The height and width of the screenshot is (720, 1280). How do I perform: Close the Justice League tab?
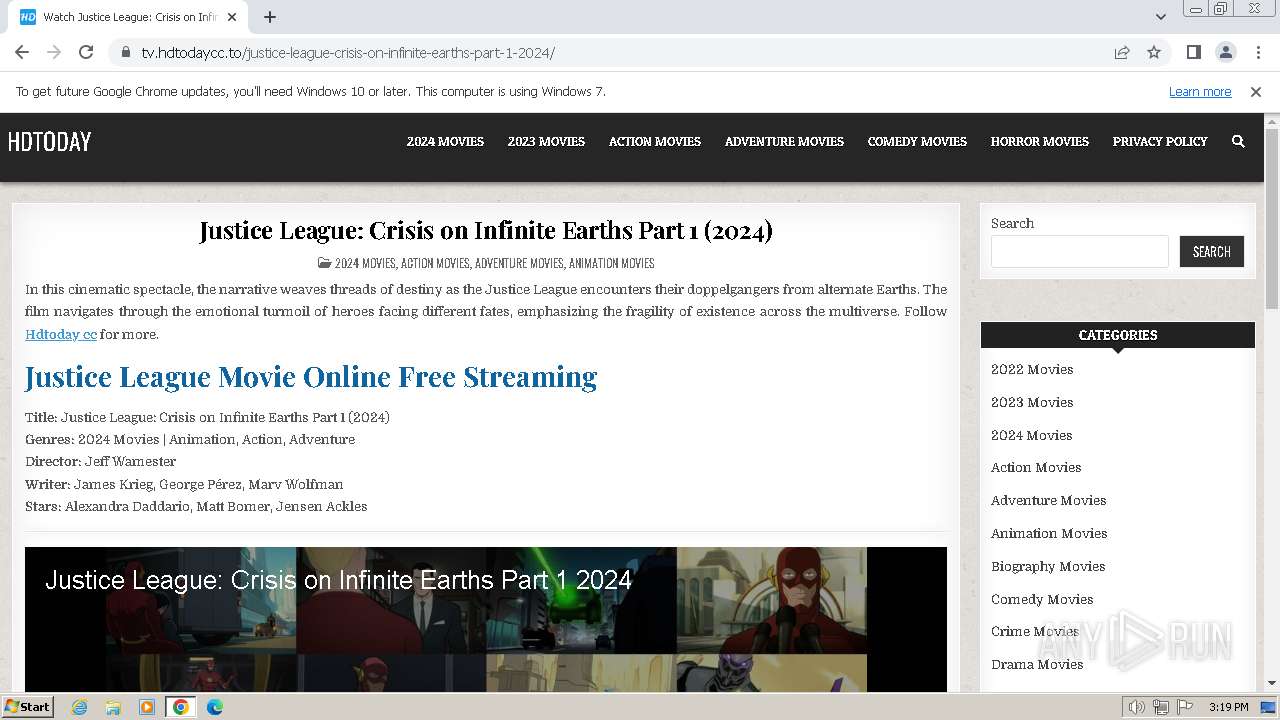tap(232, 17)
